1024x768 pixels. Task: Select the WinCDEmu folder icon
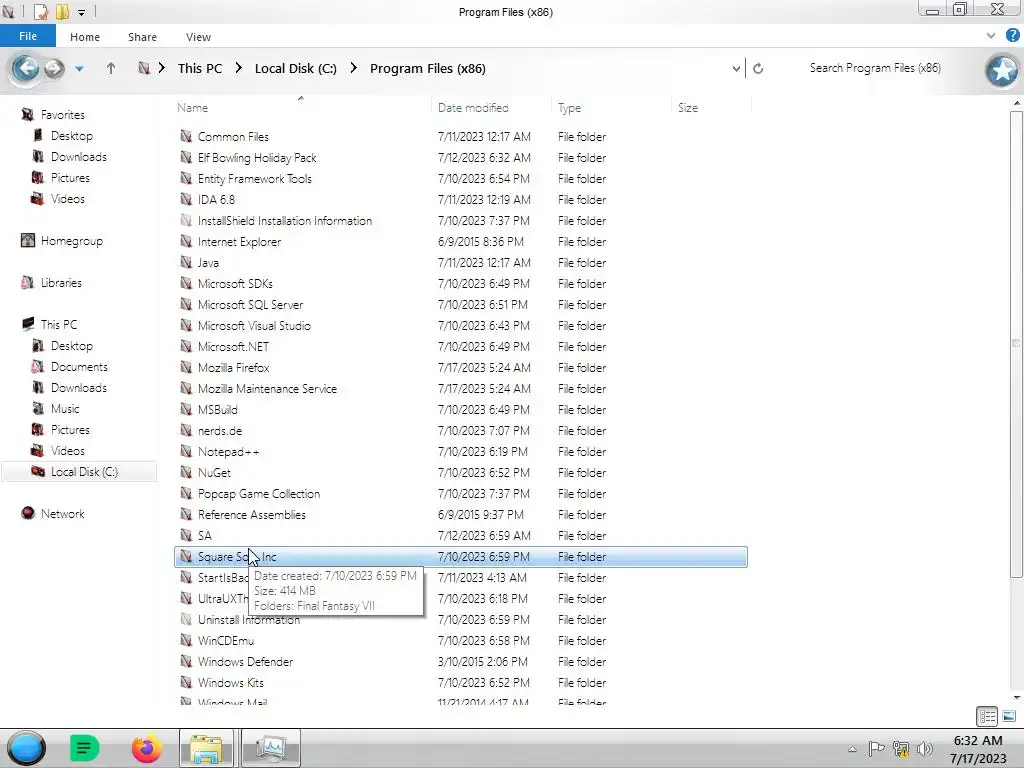(186, 641)
